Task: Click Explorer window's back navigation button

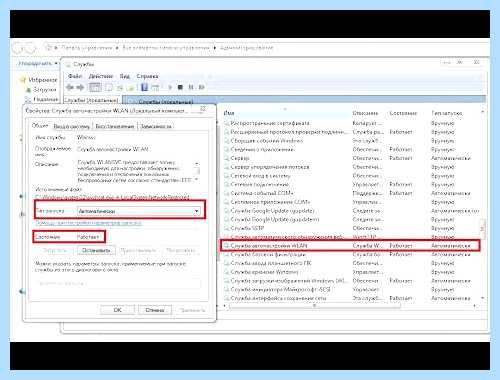Action: pos(18,48)
